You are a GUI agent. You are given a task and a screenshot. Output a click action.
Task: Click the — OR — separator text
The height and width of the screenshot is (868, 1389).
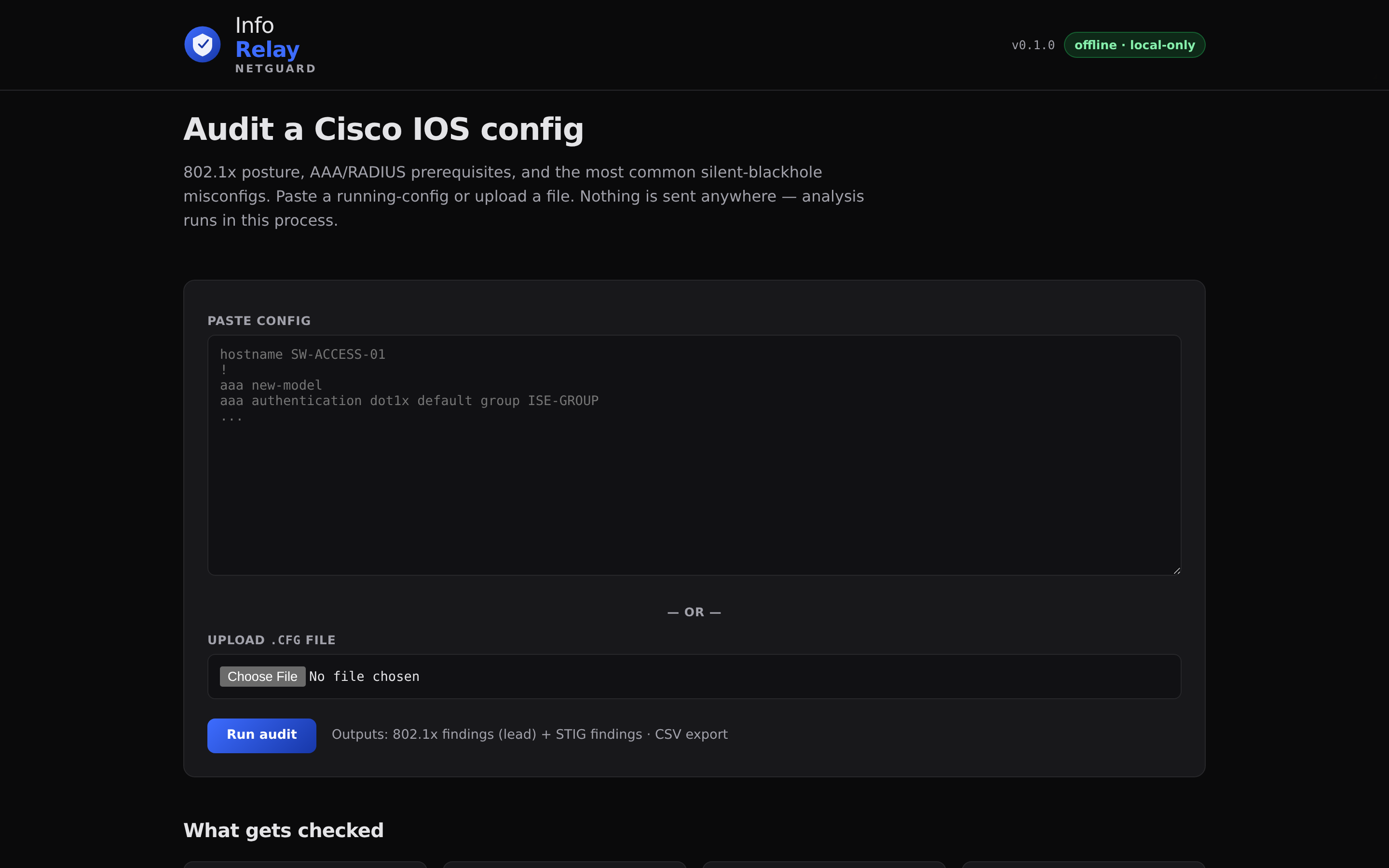pyautogui.click(x=694, y=612)
